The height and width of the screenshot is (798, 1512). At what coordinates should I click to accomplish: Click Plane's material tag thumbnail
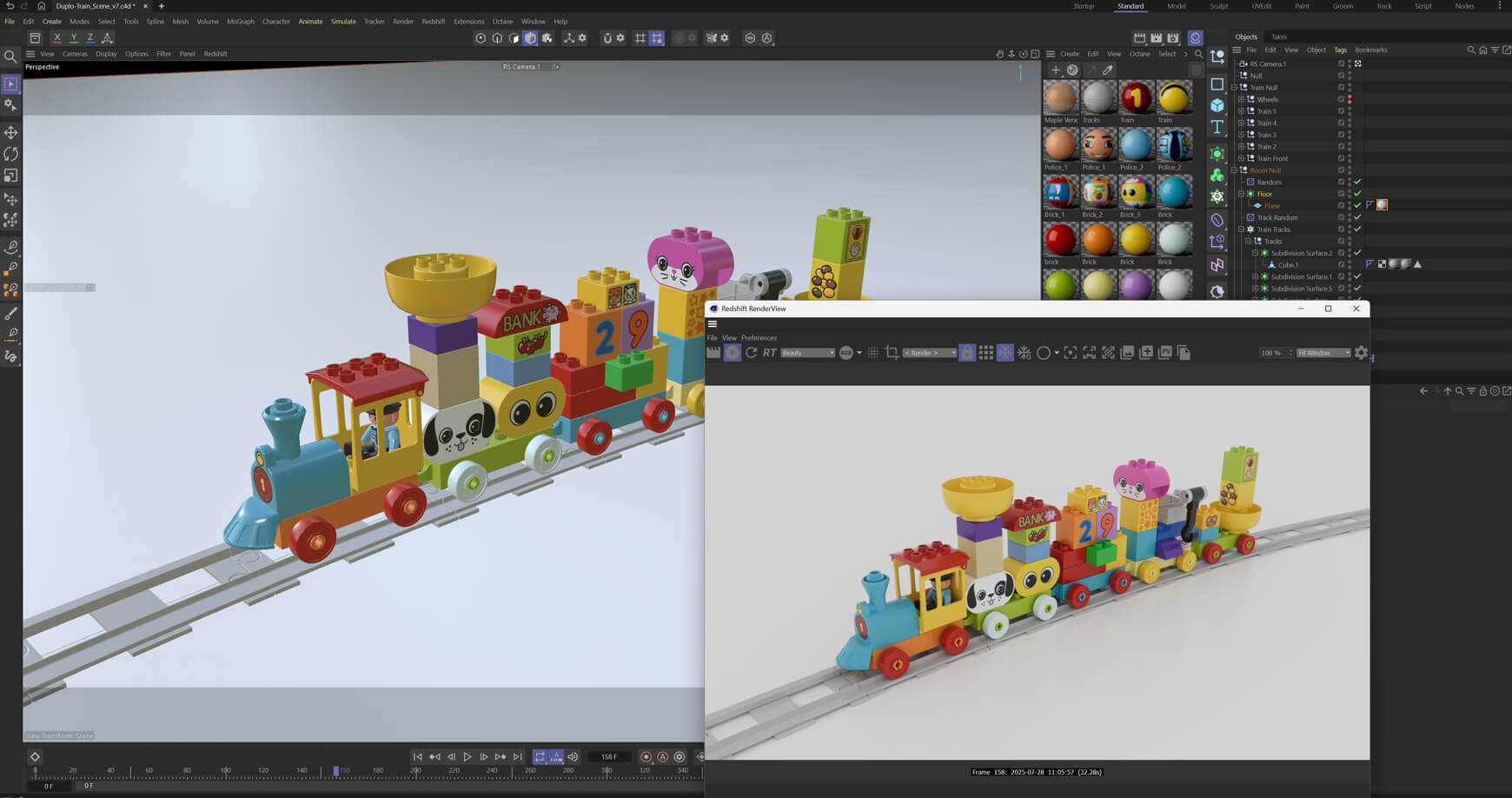click(x=1382, y=205)
